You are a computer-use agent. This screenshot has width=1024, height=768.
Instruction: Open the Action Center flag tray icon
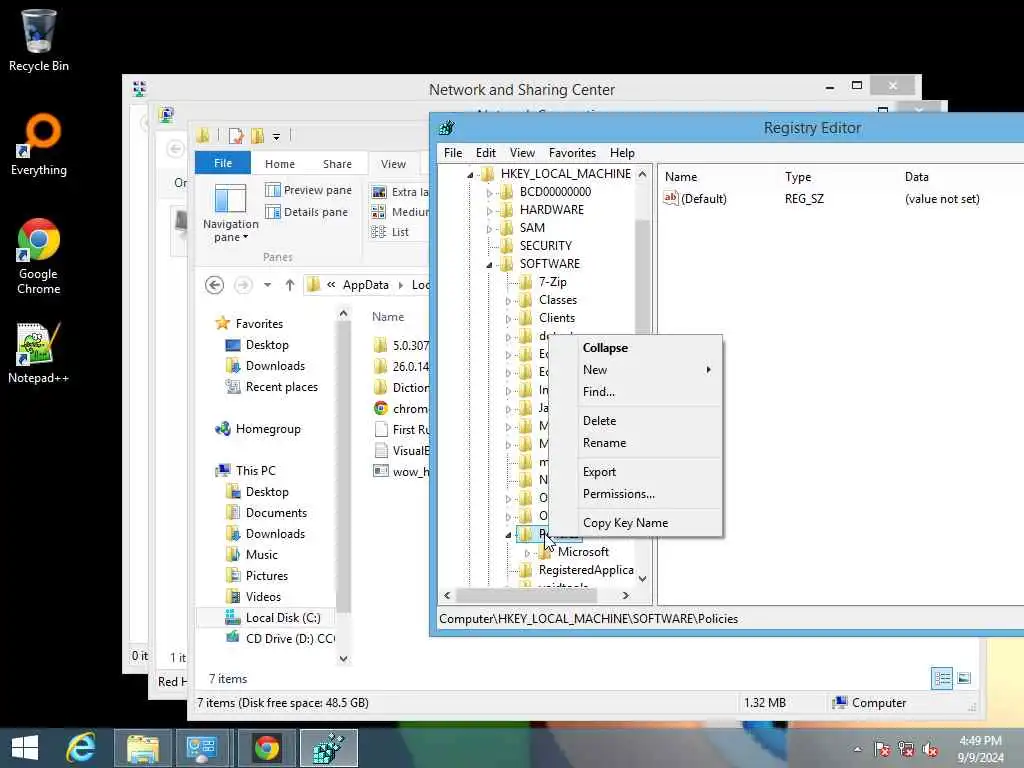[882, 749]
